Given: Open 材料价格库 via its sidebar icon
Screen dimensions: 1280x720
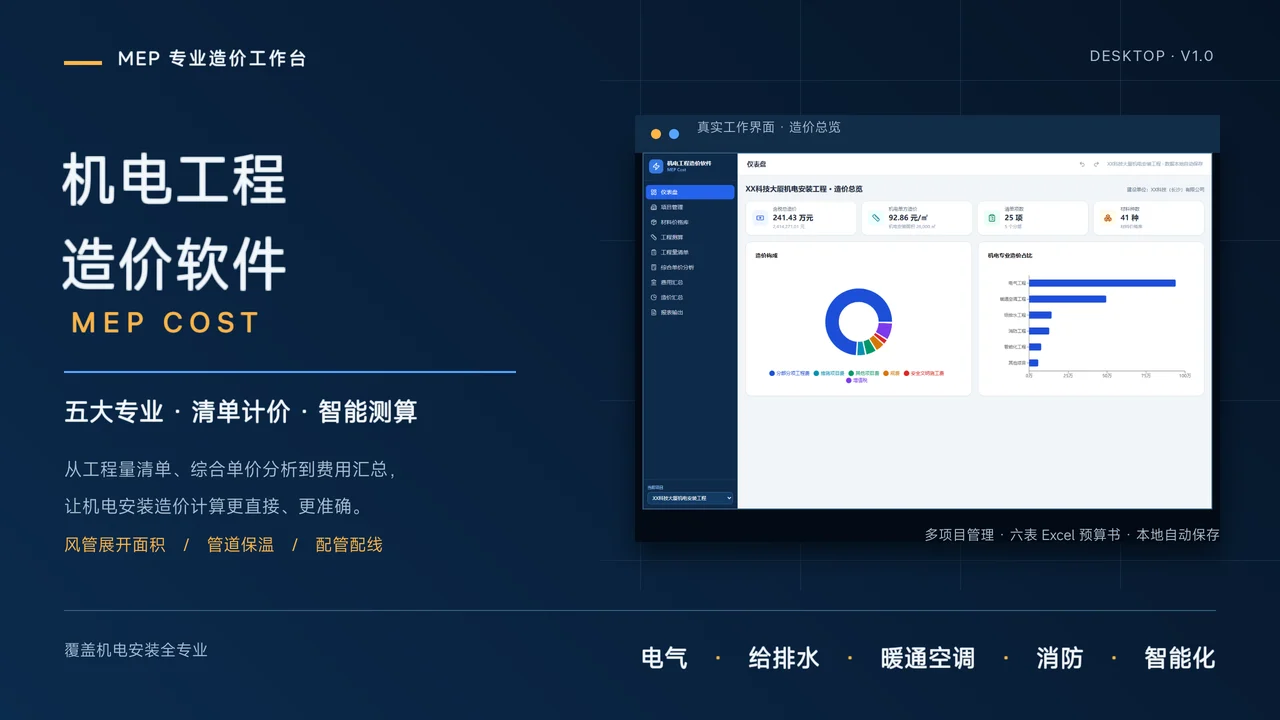Looking at the screenshot, I should [654, 222].
